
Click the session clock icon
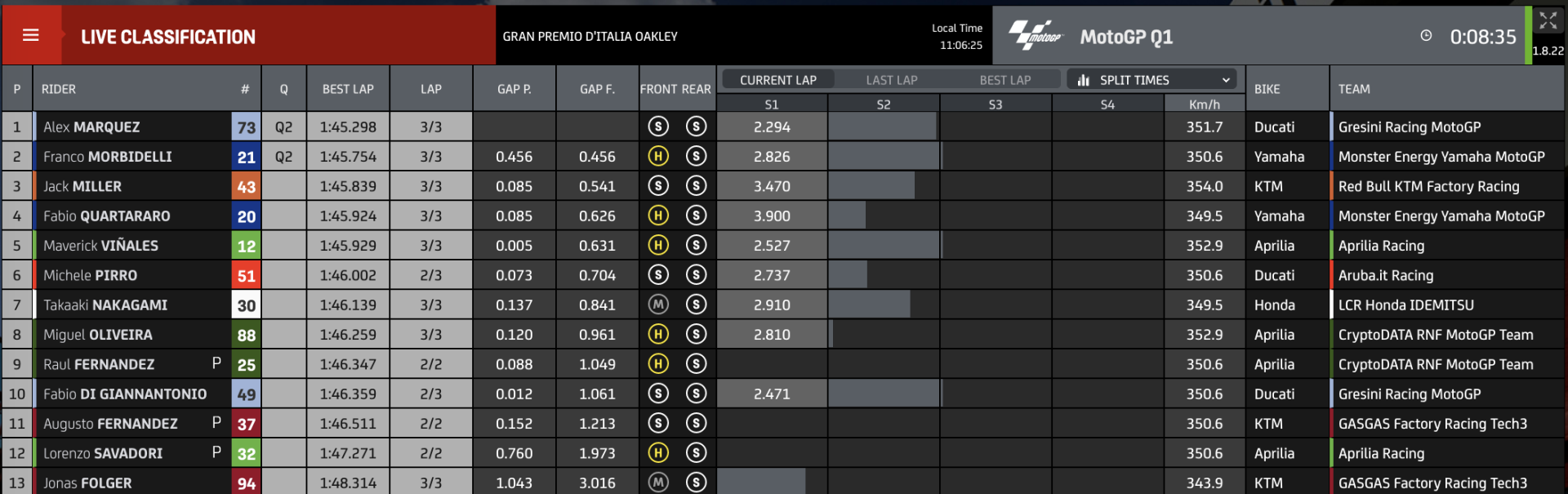pyautogui.click(x=1426, y=36)
